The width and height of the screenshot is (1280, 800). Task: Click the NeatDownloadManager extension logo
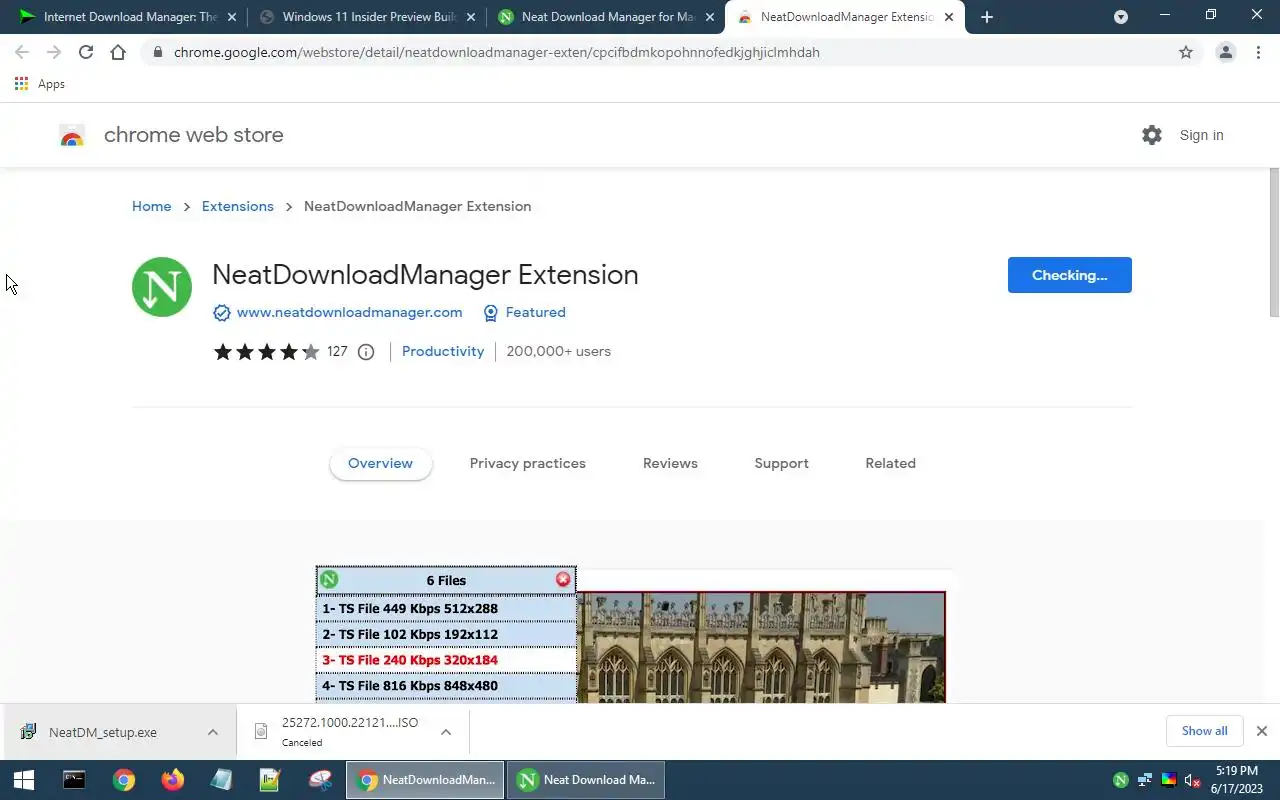point(162,287)
